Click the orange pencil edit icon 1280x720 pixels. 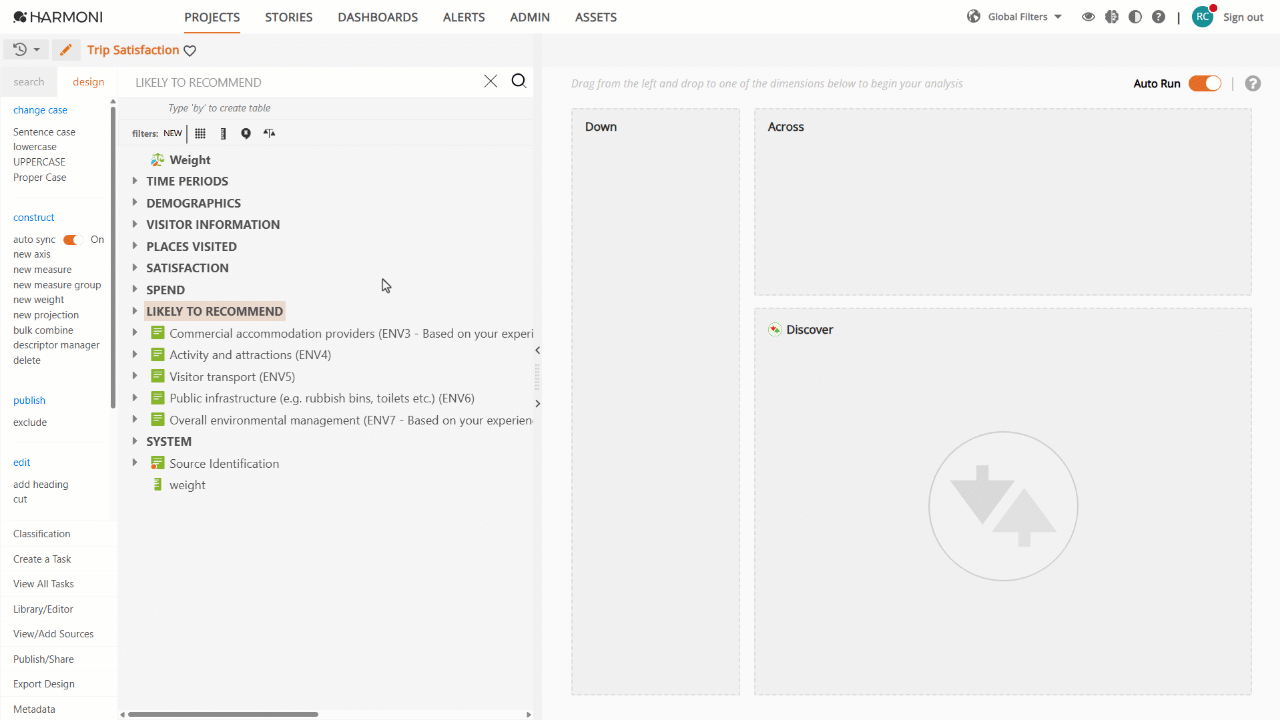(x=66, y=50)
